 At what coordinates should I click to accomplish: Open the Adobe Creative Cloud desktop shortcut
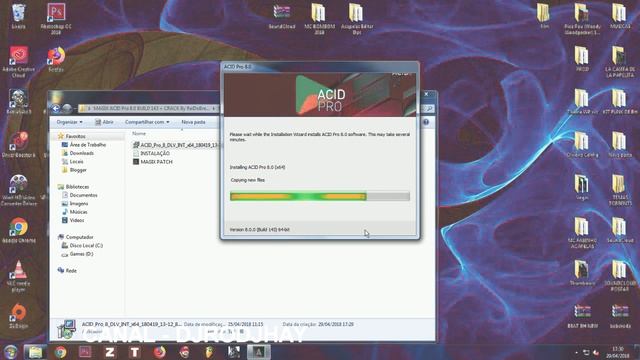click(18, 61)
